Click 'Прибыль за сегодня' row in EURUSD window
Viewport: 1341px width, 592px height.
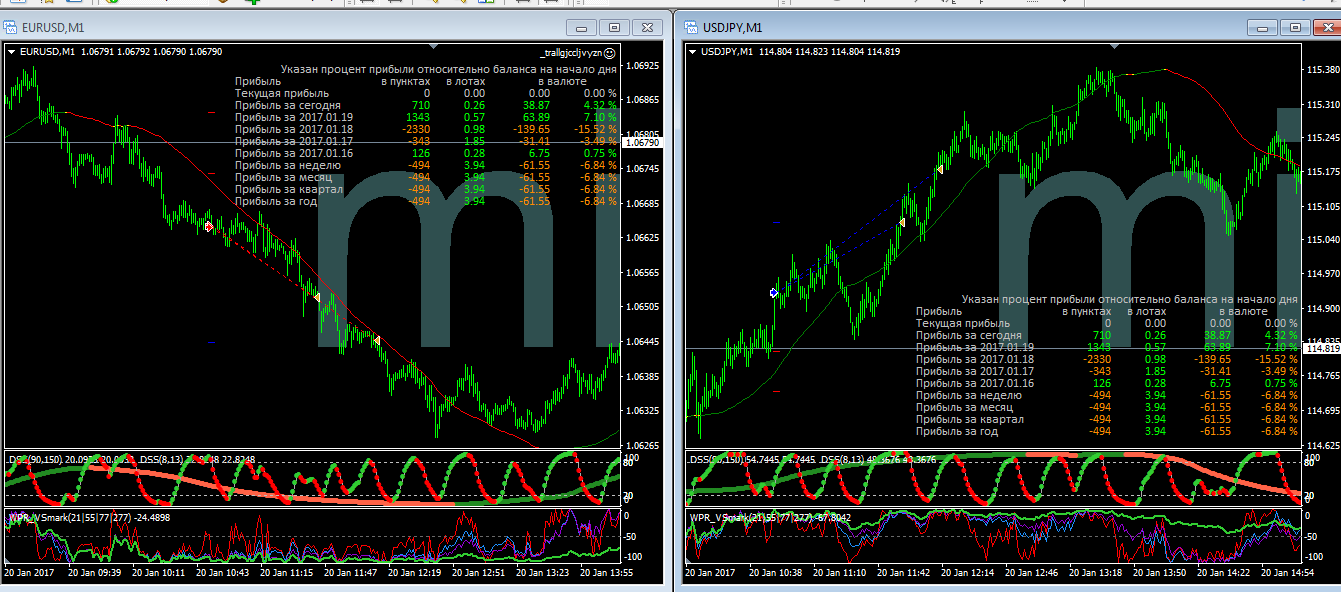click(x=426, y=105)
